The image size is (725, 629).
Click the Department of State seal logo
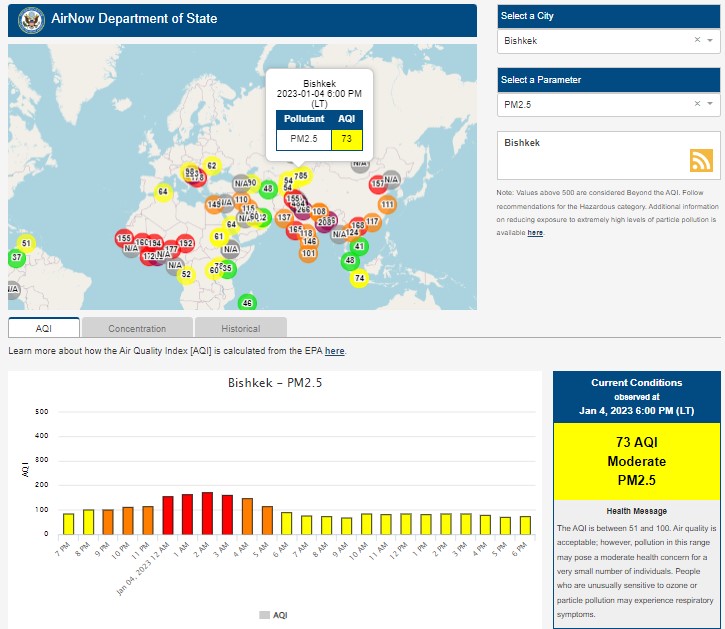(33, 20)
